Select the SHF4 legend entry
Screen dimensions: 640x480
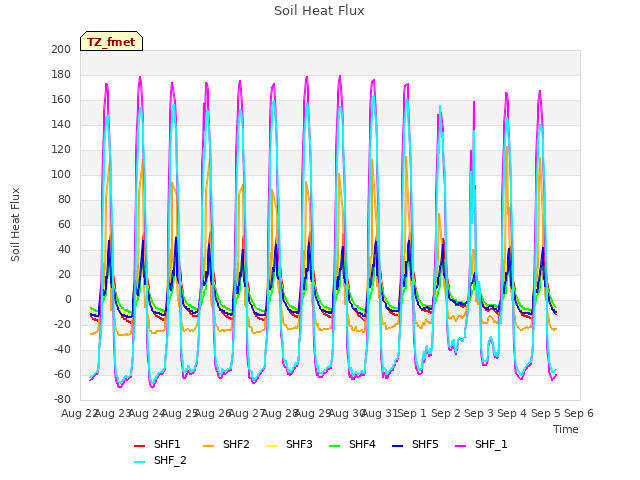tap(352, 444)
